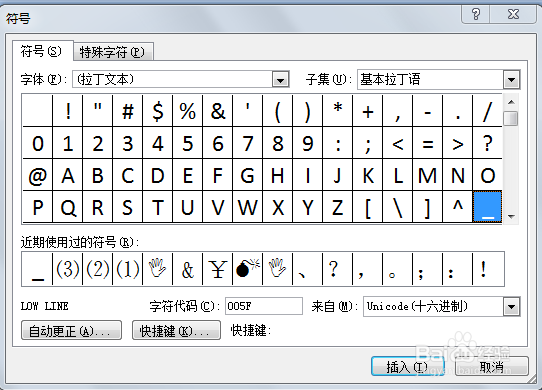Select the letter Q in the grid
The height and width of the screenshot is (390, 542).
pyautogui.click(x=68, y=207)
